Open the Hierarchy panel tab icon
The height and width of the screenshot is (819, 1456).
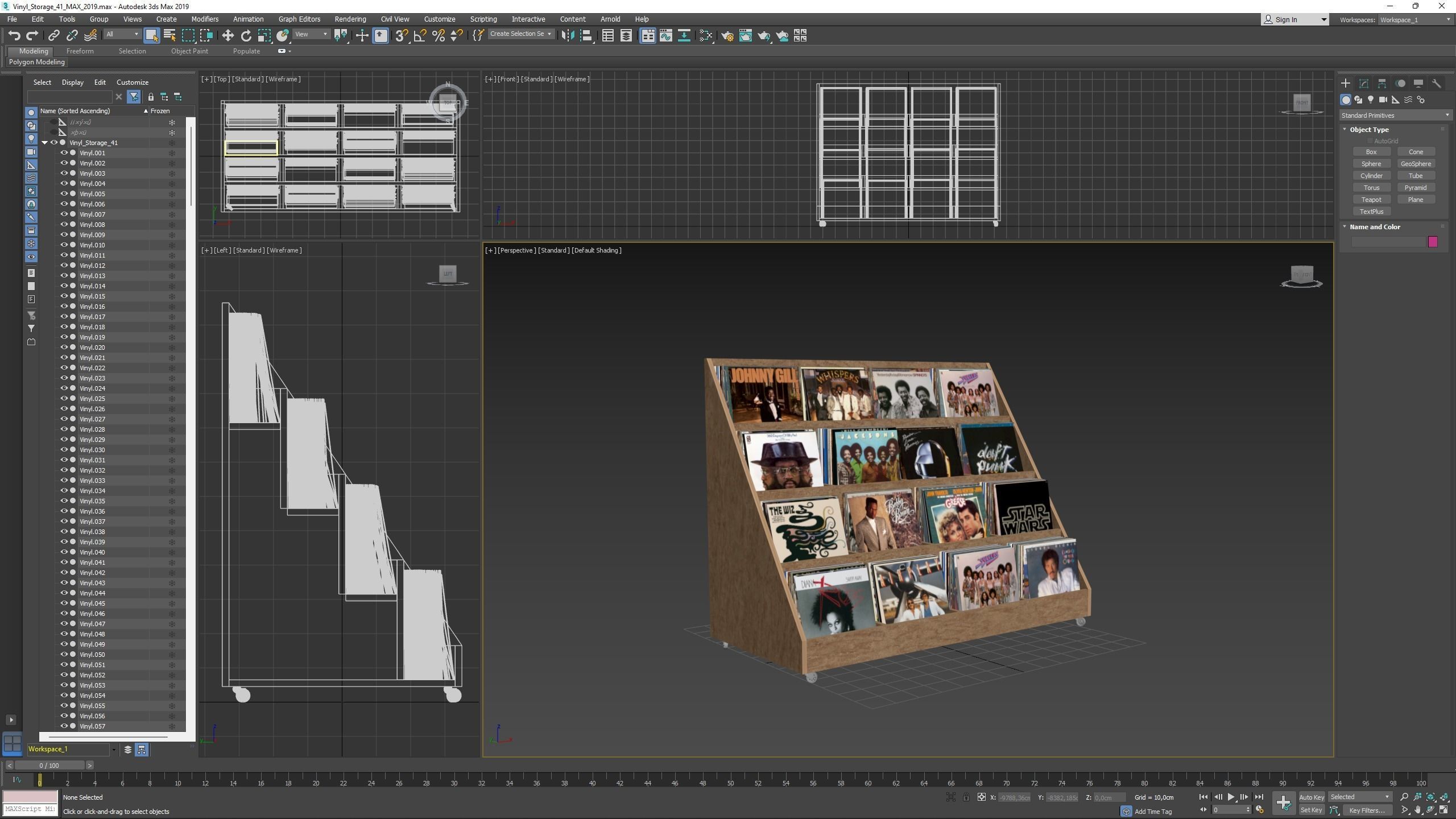1382,84
